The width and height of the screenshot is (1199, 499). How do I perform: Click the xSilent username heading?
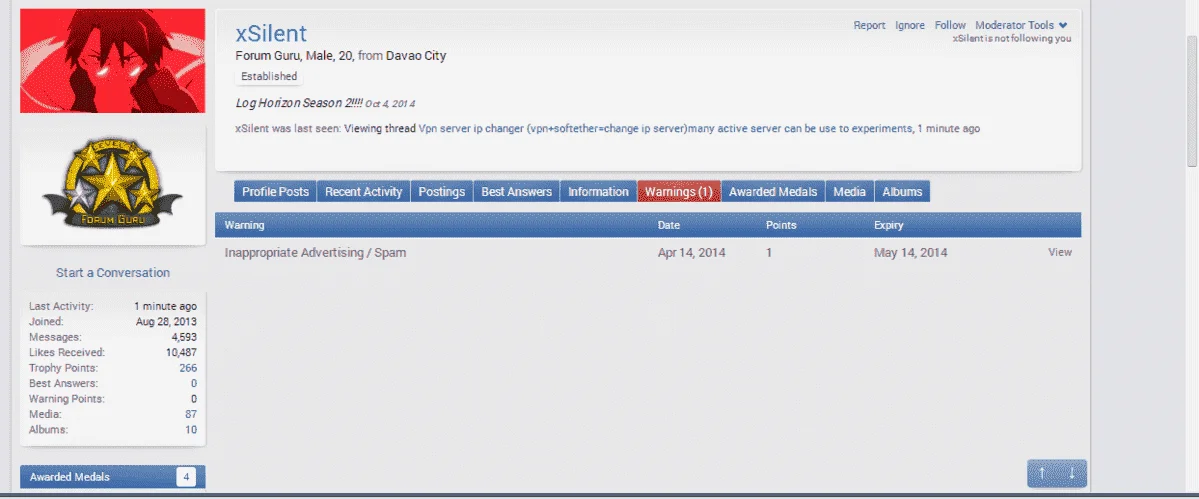pyautogui.click(x=271, y=33)
